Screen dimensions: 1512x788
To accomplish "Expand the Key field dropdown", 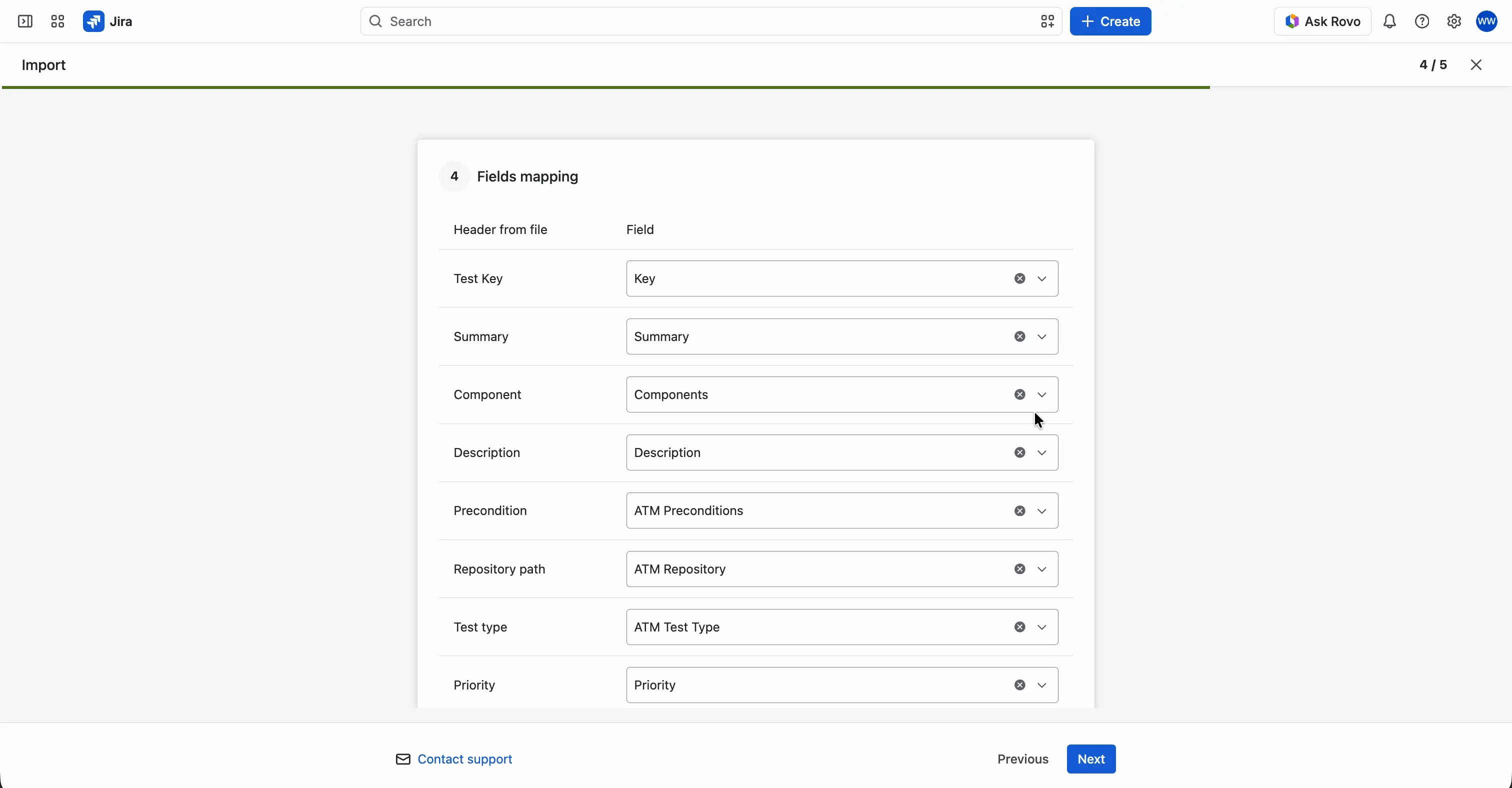I will [1042, 278].
